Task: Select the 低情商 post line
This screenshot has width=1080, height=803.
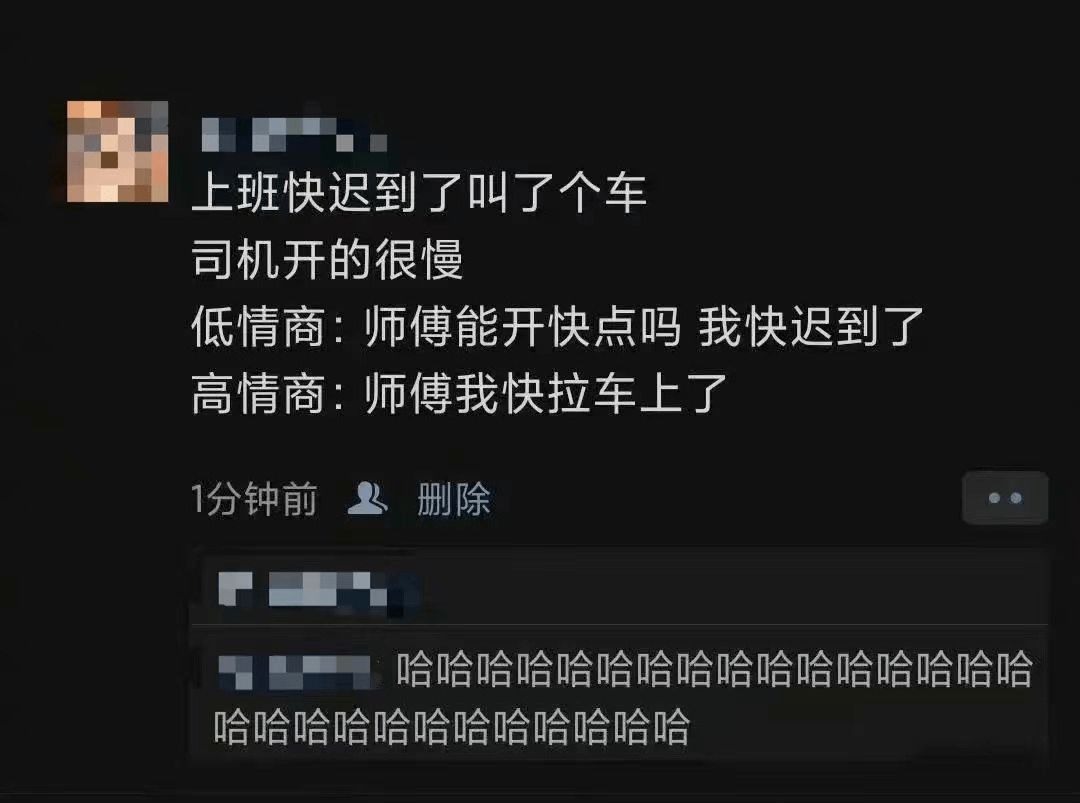Action: [x=558, y=327]
